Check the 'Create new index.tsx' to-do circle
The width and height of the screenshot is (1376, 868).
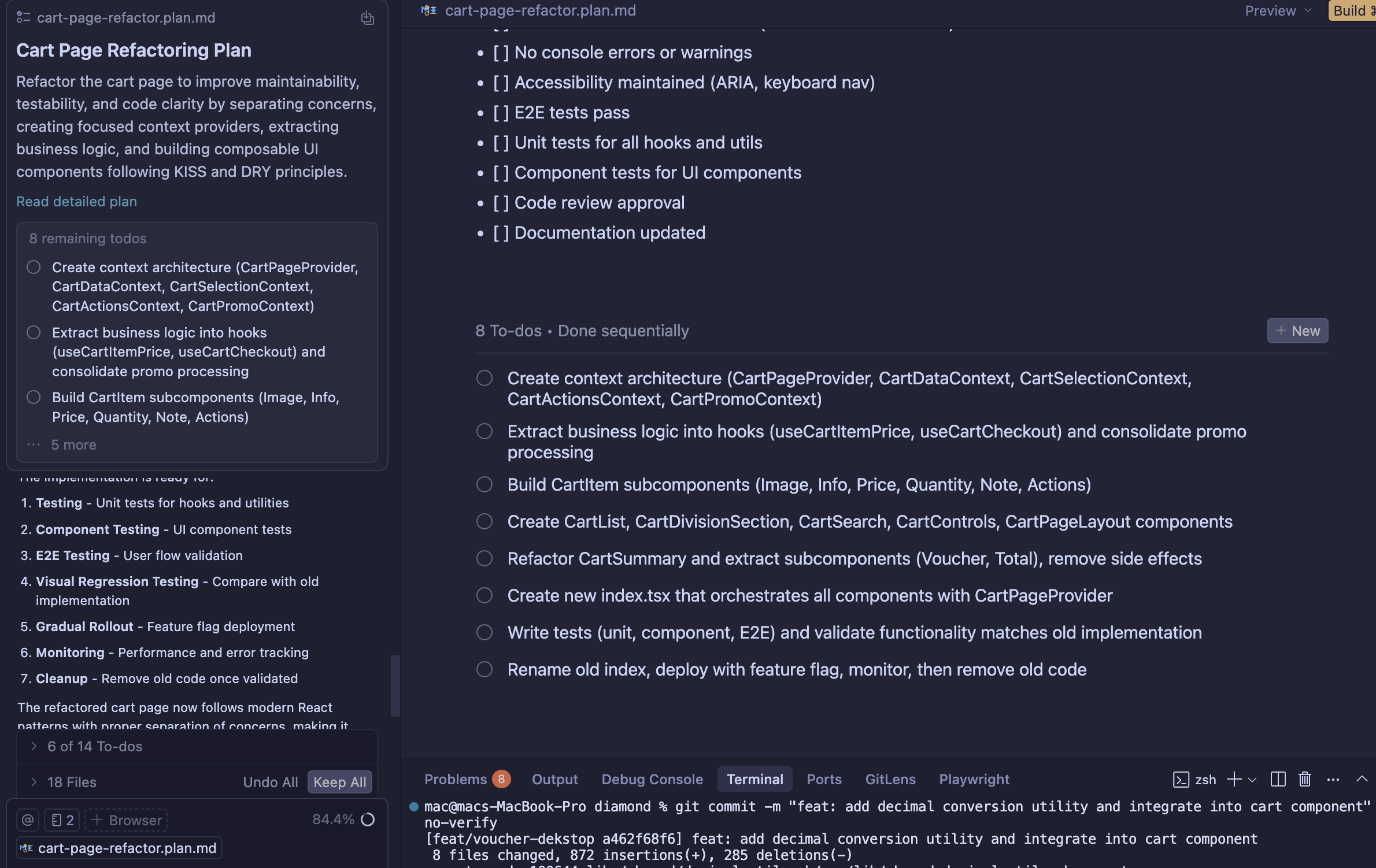pos(484,595)
